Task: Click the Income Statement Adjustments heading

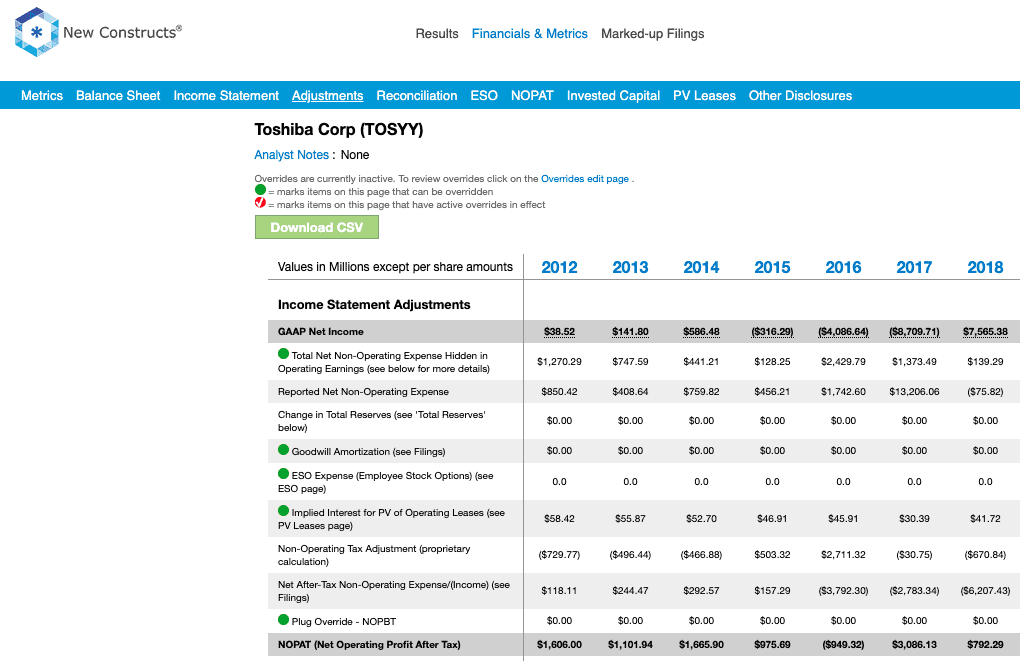Action: point(374,304)
